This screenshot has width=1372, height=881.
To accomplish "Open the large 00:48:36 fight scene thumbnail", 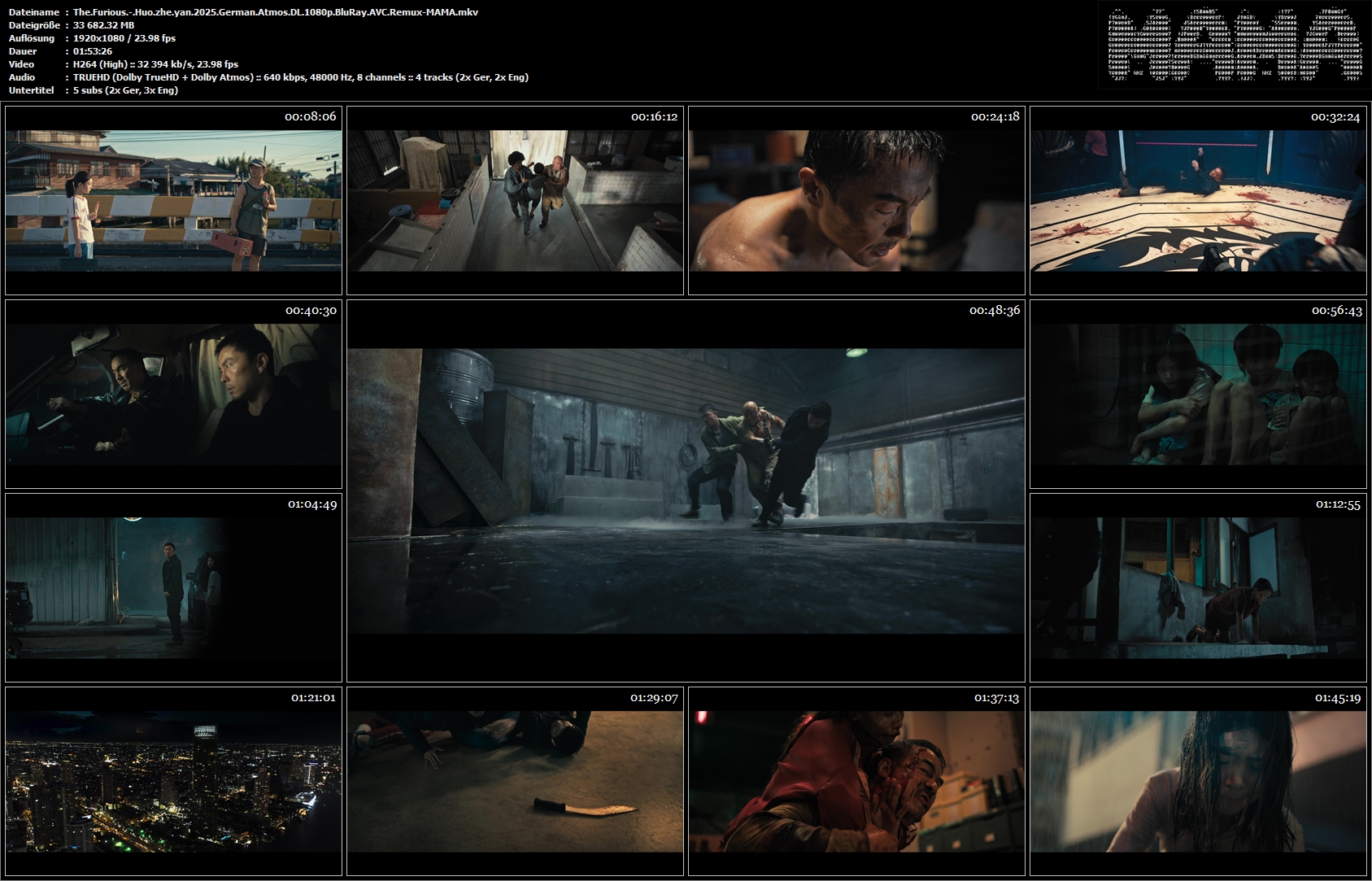I will [x=686, y=491].
